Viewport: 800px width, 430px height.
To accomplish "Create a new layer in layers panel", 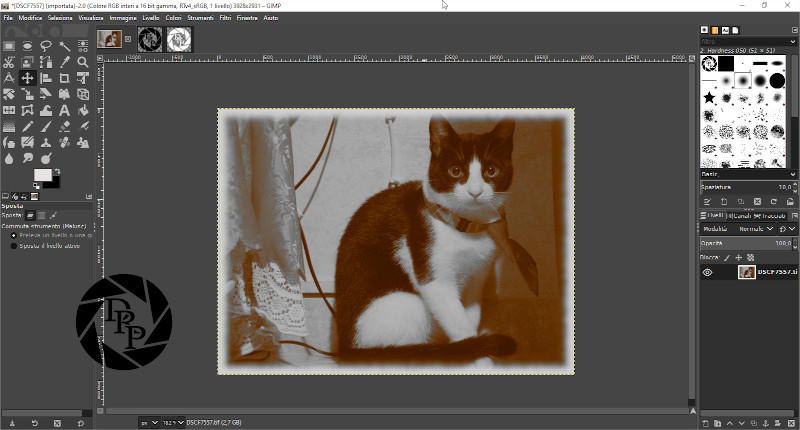I will tap(706, 423).
